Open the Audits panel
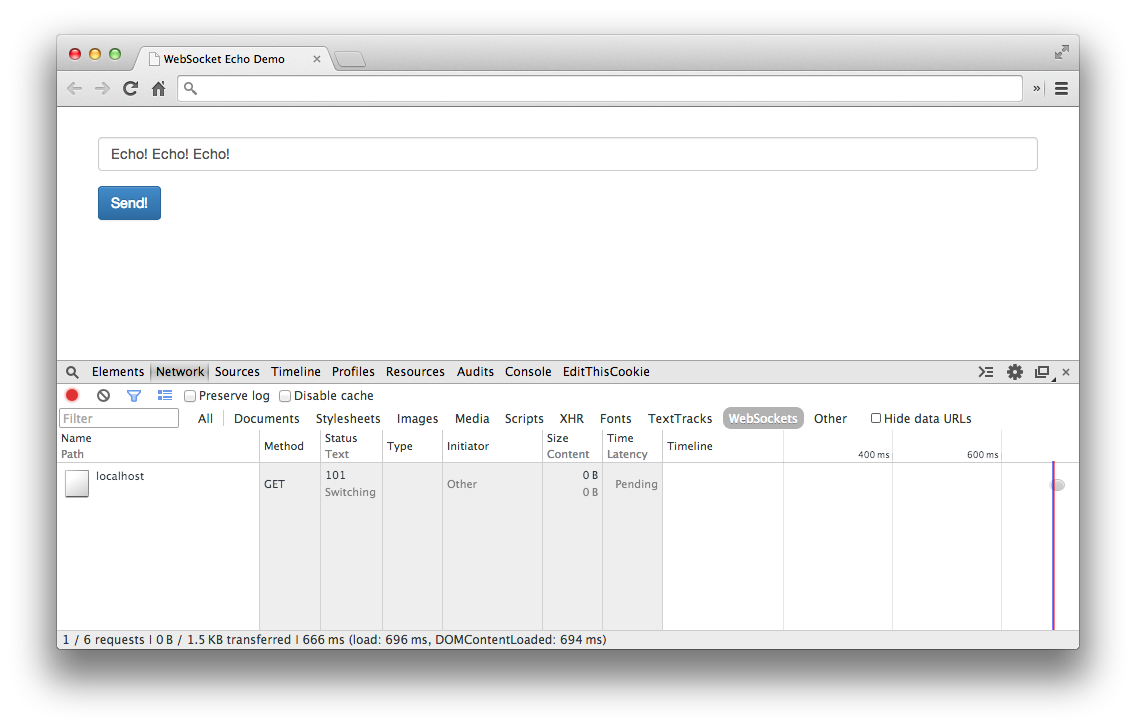The height and width of the screenshot is (728, 1136). point(475,372)
